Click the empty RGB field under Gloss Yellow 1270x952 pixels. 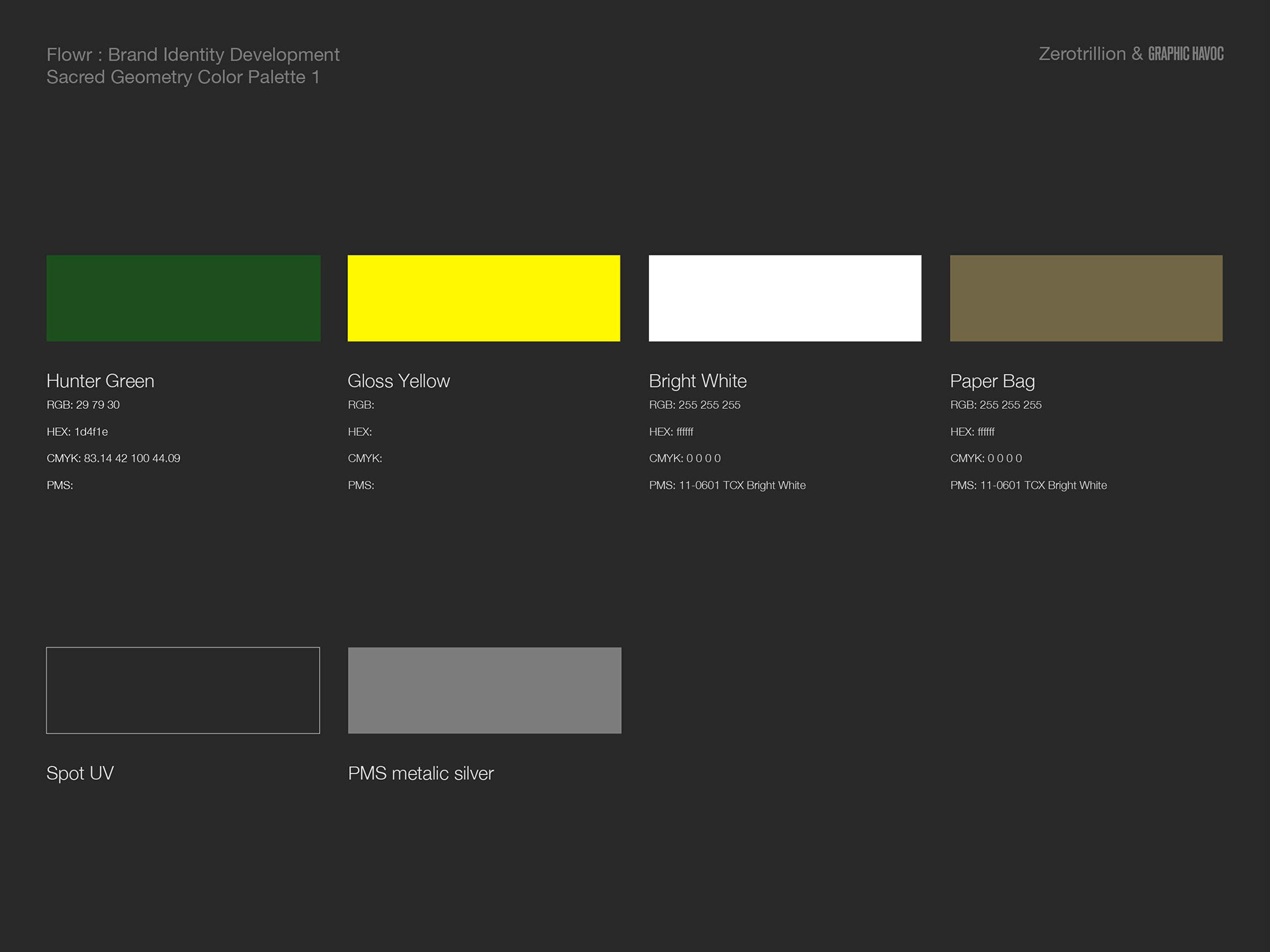(x=361, y=405)
